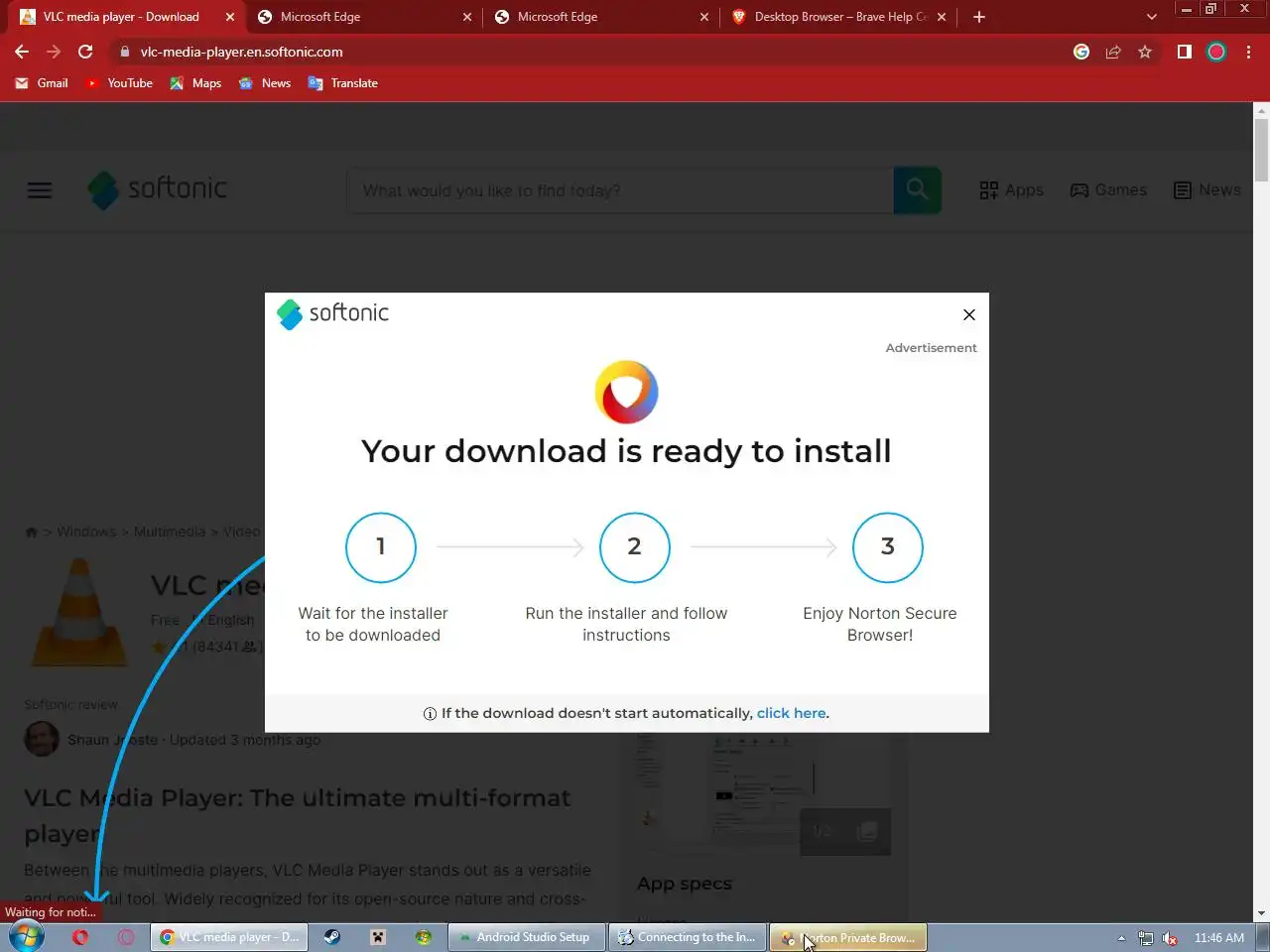Click the network tray icon

click(1146, 938)
